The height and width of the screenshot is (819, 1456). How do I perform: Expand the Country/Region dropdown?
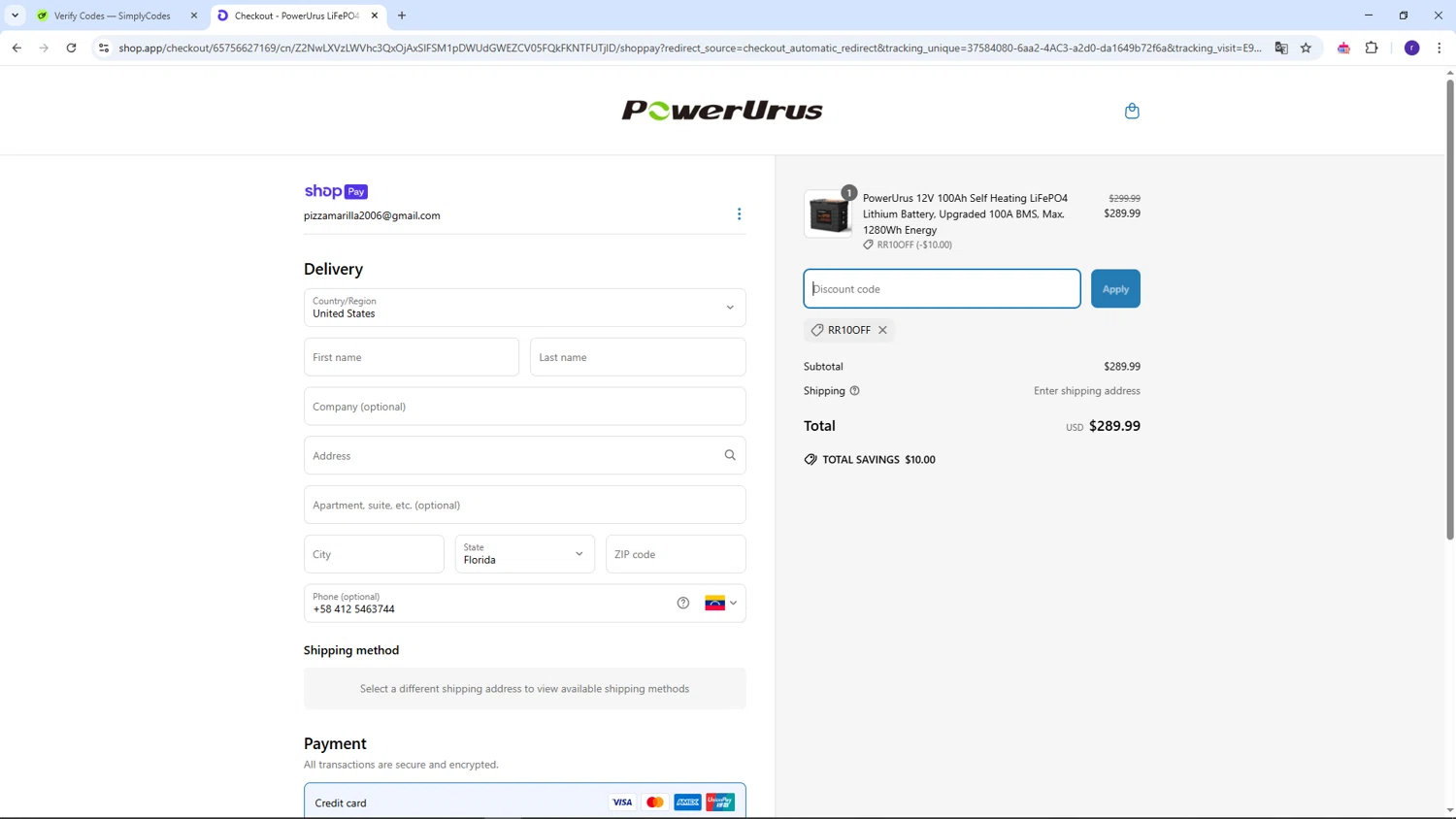click(x=525, y=308)
